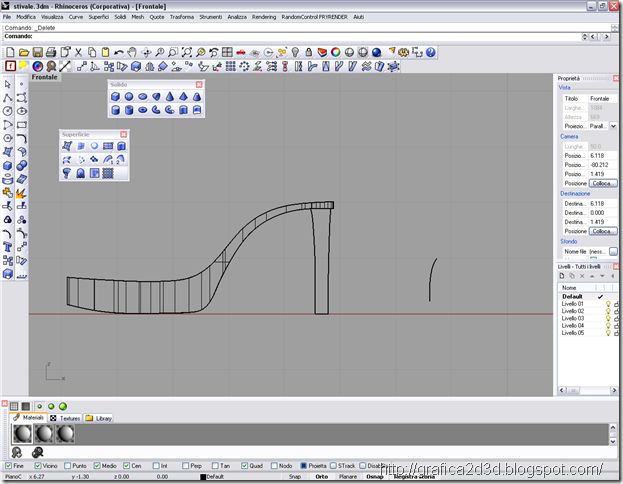This screenshot has height=484, width=623.
Task: Create a new document with the New icon
Action: [10, 52]
